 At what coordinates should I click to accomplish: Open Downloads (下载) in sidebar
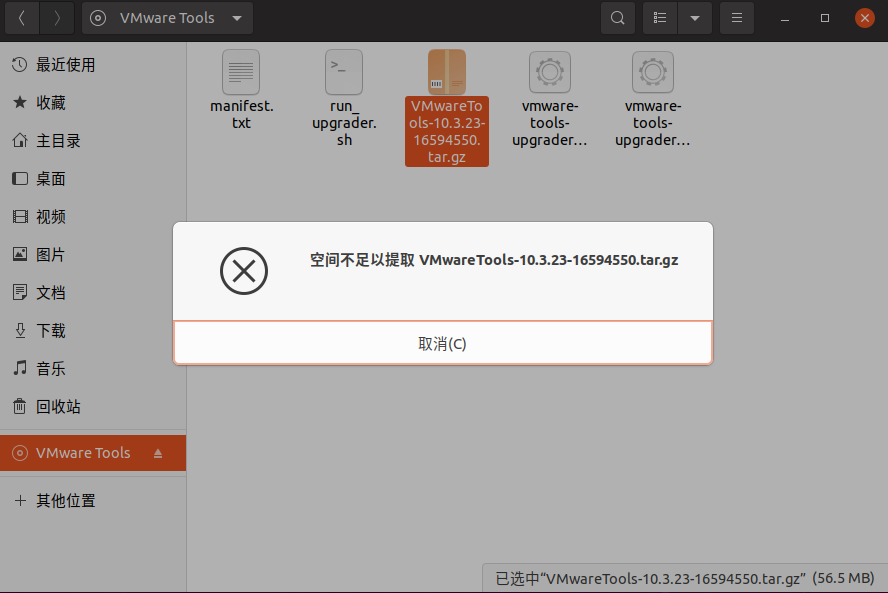tap(93, 331)
